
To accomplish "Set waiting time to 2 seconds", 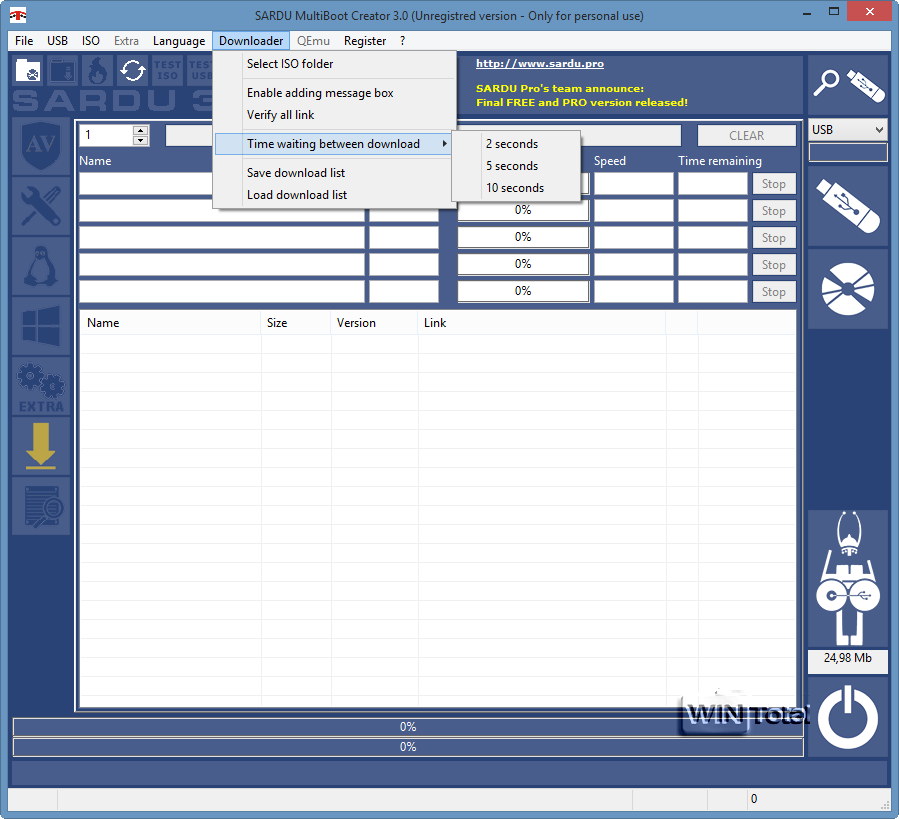I will (x=516, y=143).
